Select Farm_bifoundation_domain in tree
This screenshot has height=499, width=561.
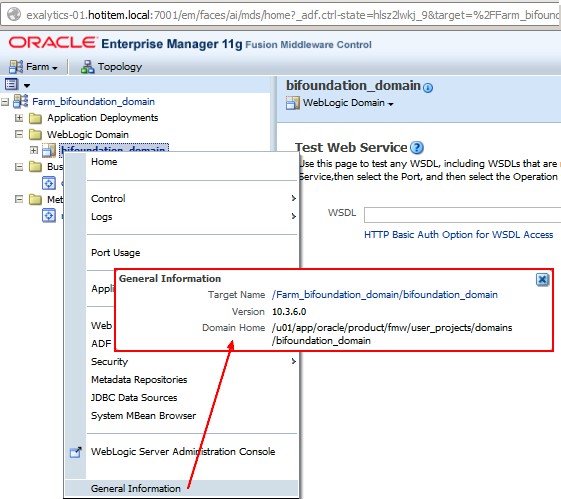[x=93, y=102]
